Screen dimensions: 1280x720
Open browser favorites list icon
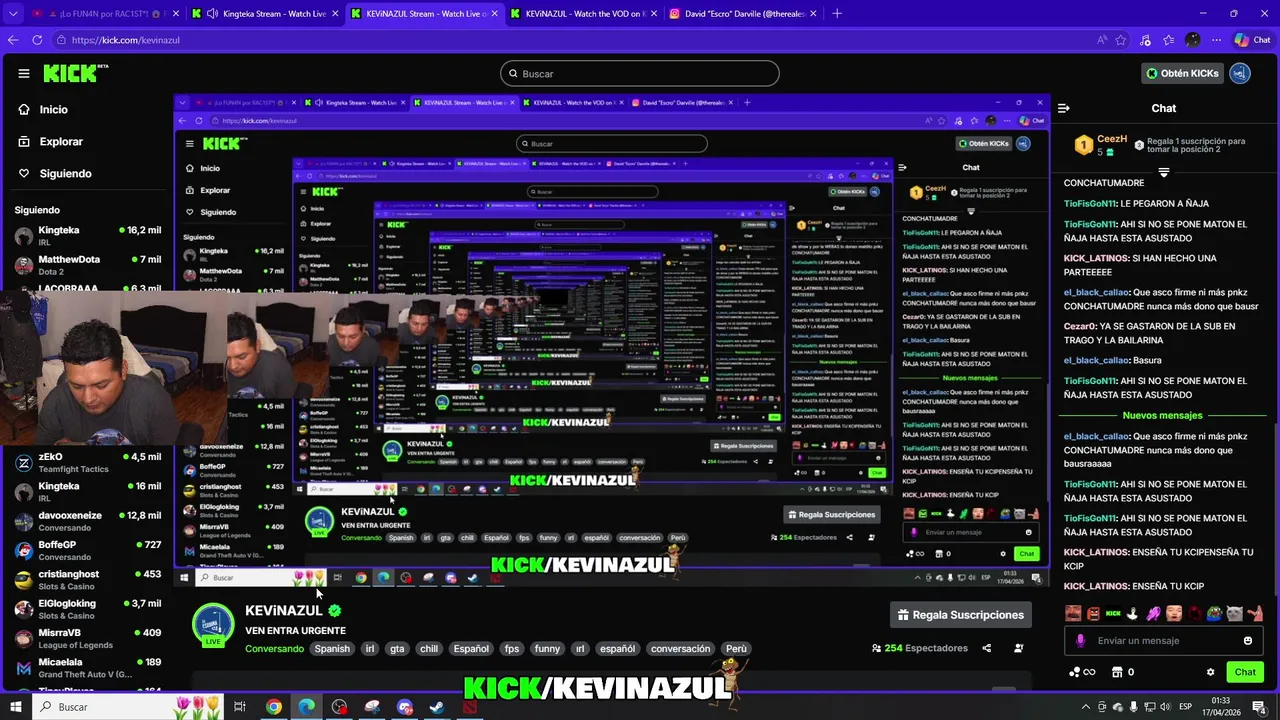tap(1169, 40)
